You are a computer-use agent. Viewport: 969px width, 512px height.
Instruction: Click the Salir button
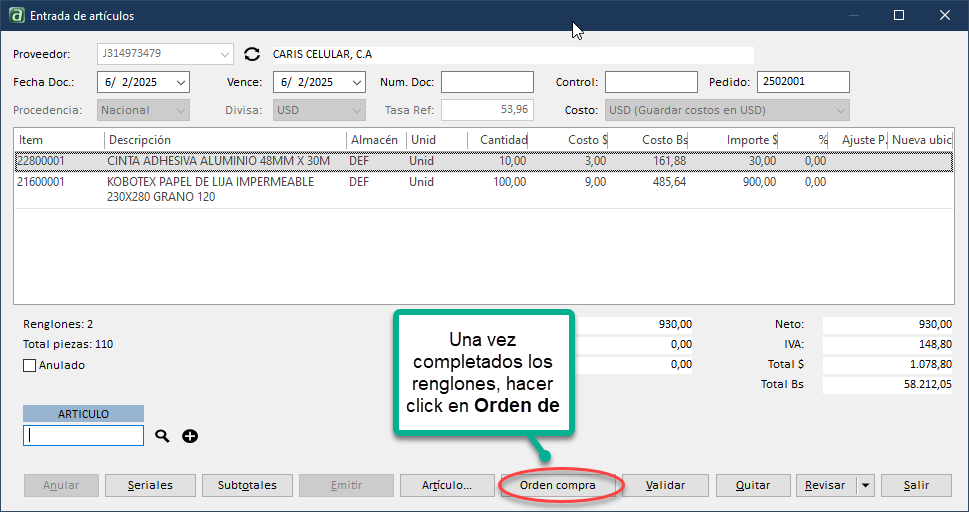pos(916,486)
